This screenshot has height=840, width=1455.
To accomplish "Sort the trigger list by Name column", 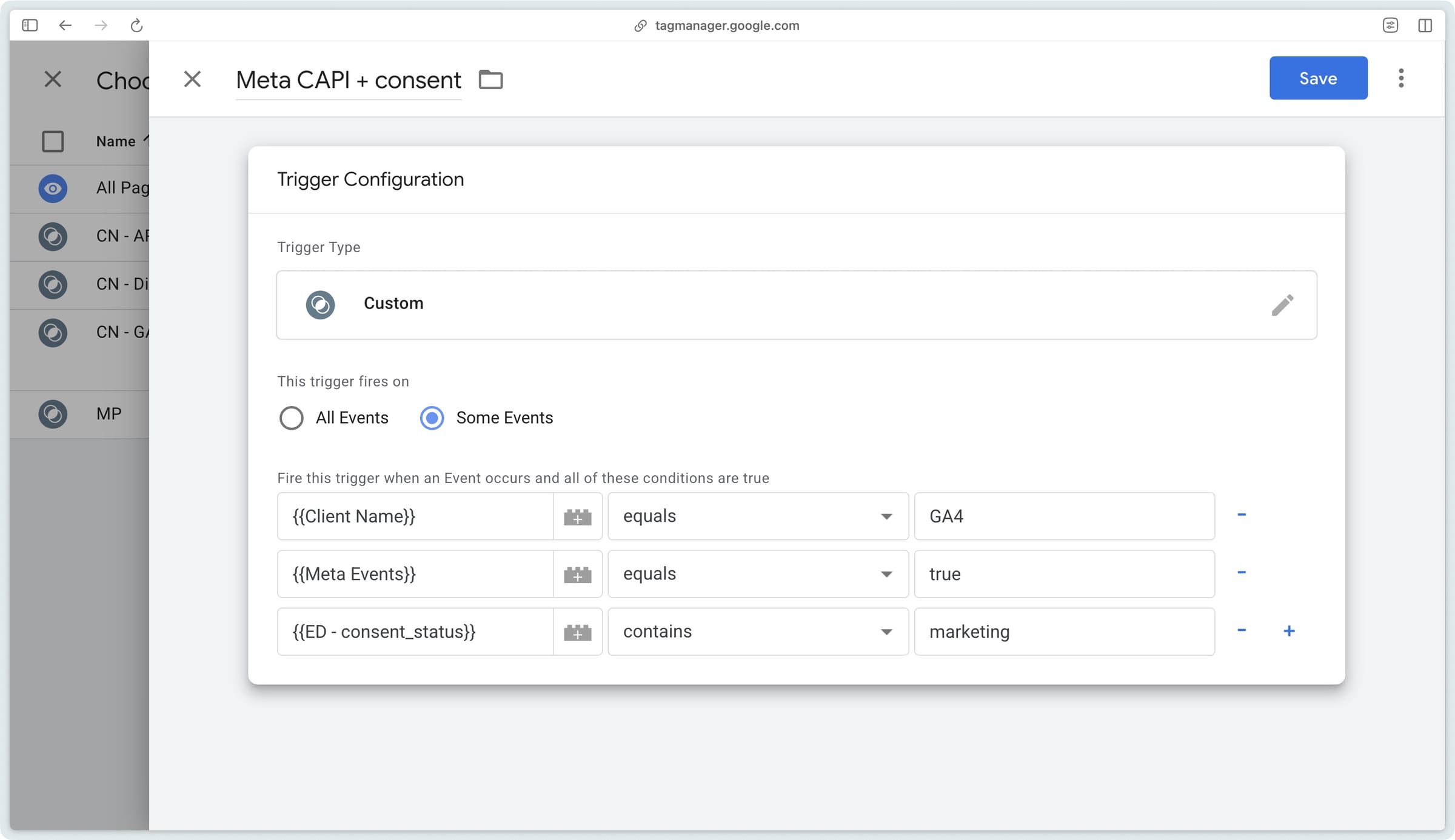I will click(122, 141).
